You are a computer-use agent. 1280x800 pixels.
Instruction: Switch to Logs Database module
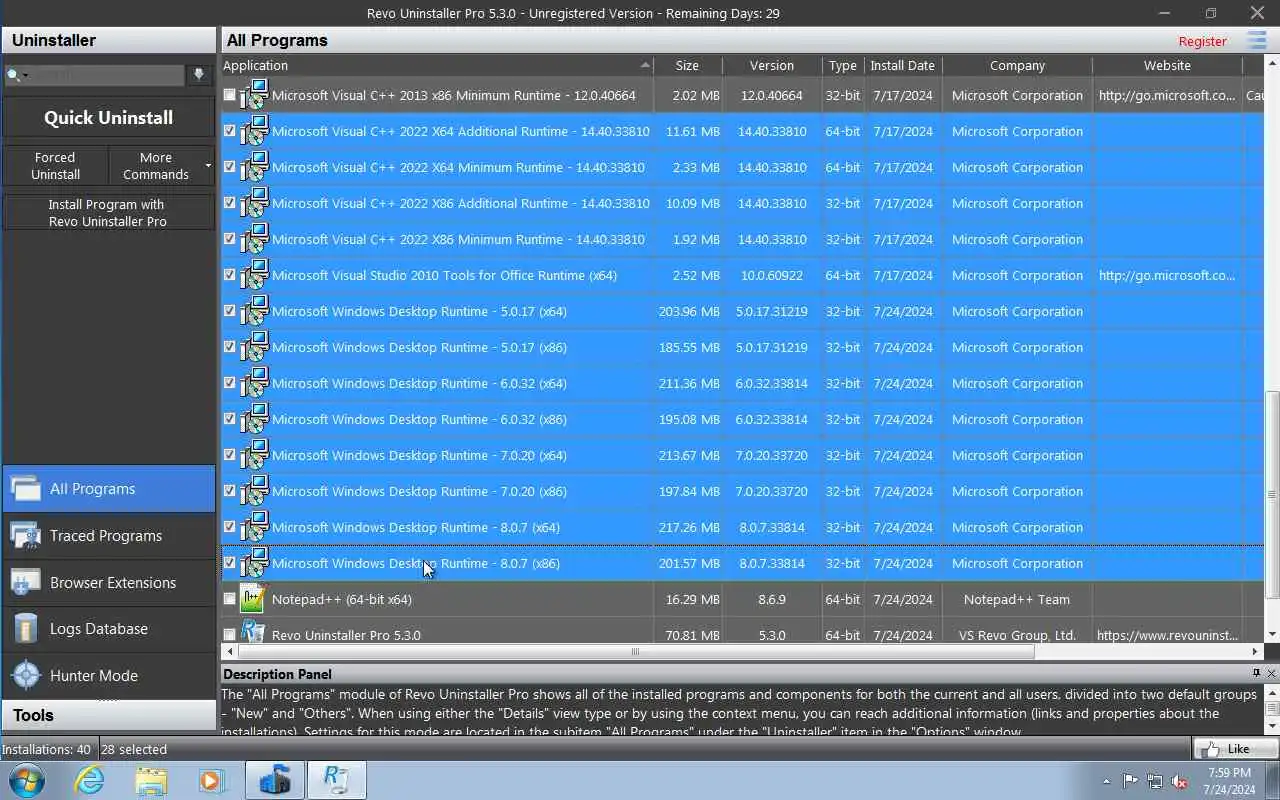tap(108, 629)
